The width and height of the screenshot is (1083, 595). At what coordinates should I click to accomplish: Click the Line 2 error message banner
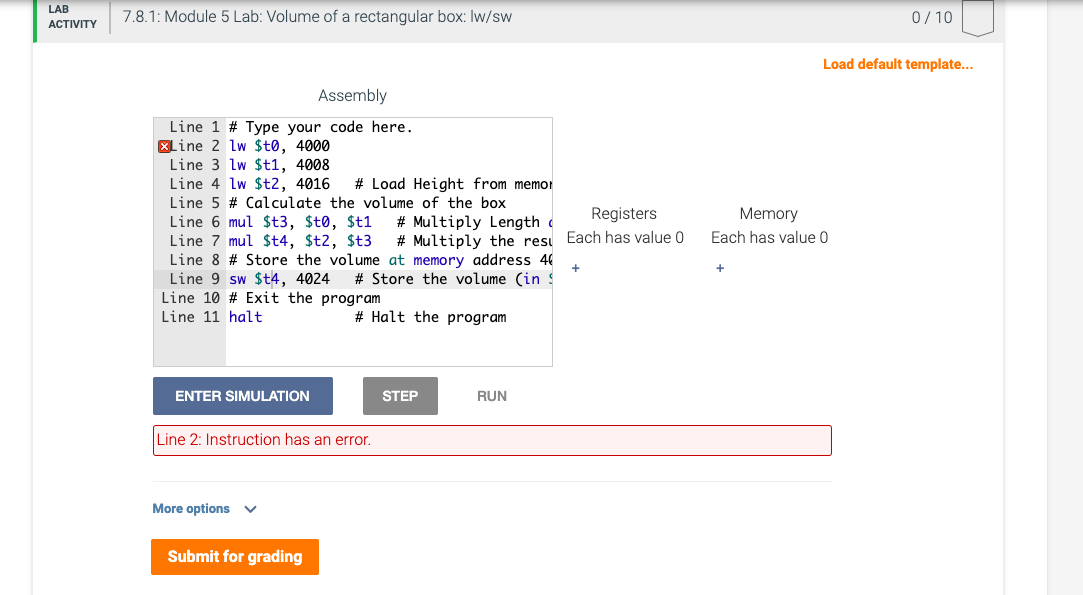click(x=492, y=440)
